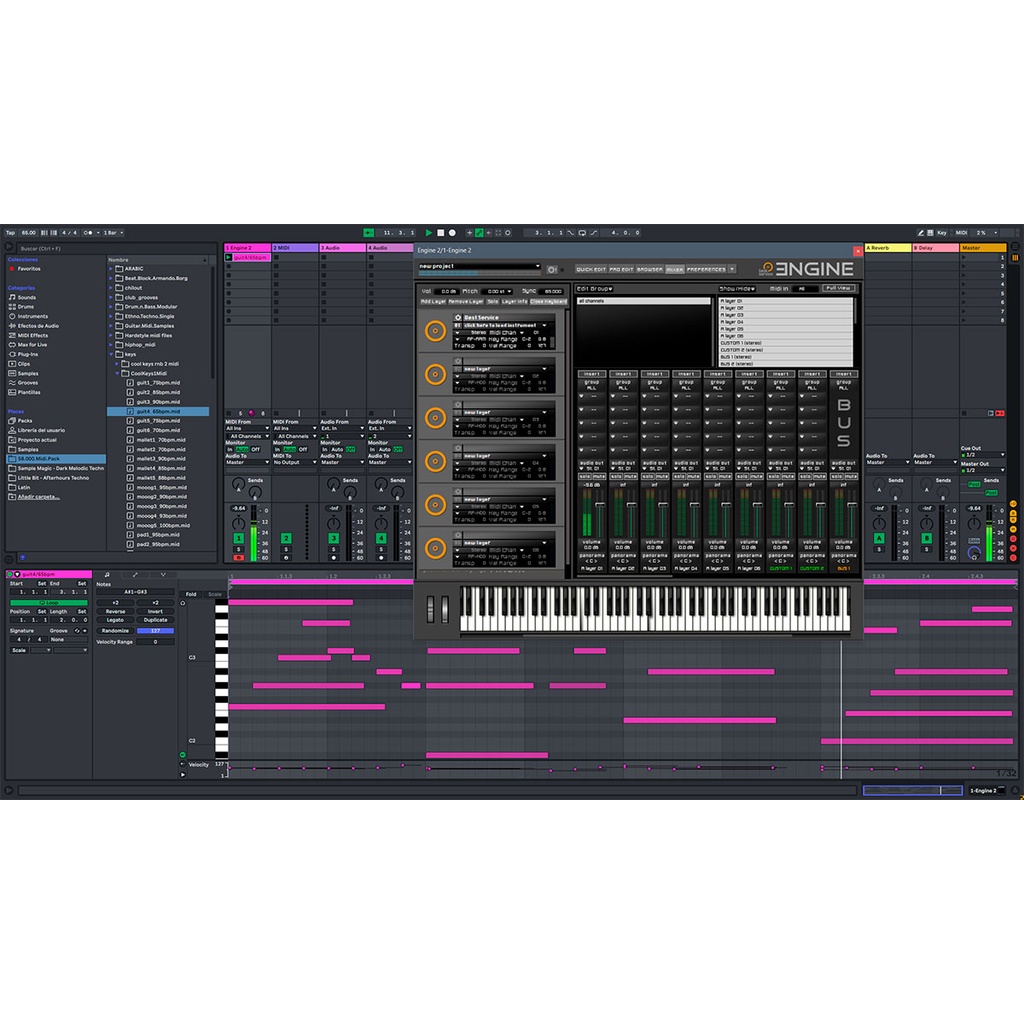Click Engine Add Layer button
The height and width of the screenshot is (1024, 1024).
pos(432,301)
